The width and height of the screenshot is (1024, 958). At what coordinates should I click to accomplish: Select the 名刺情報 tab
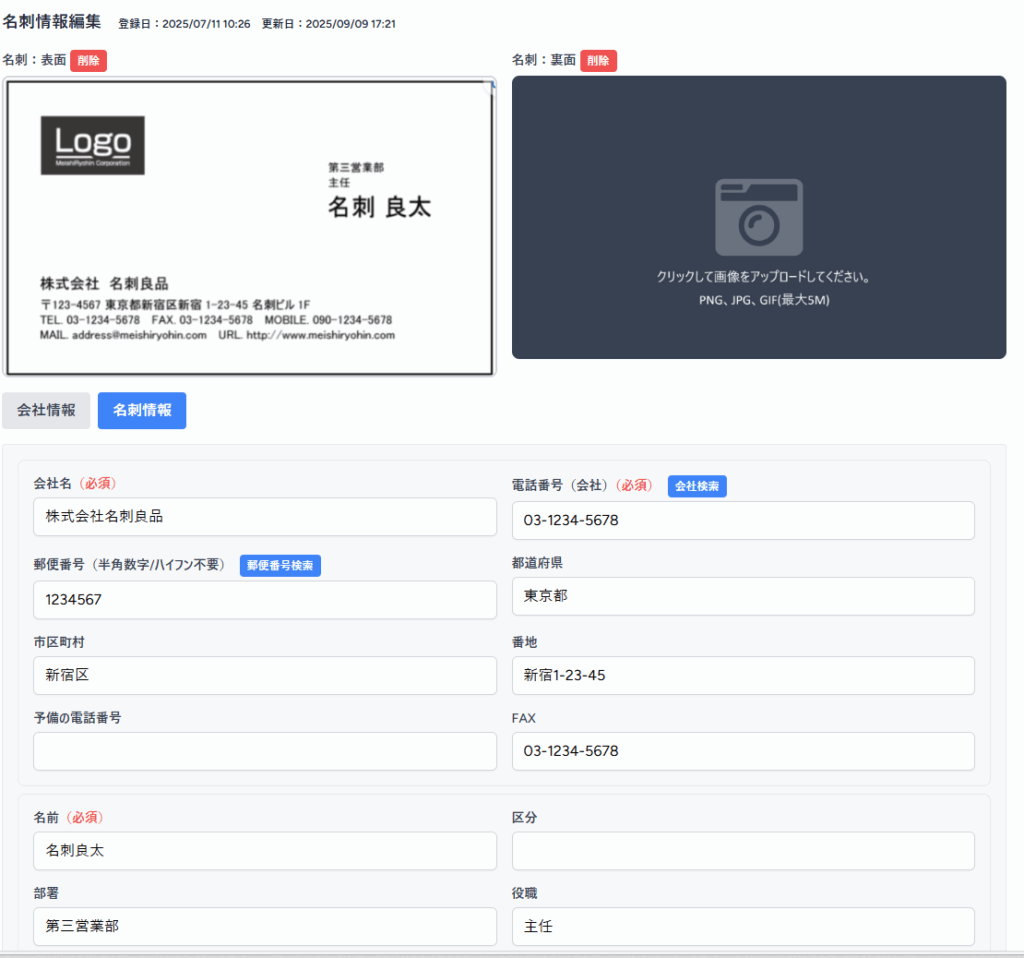[x=142, y=410]
